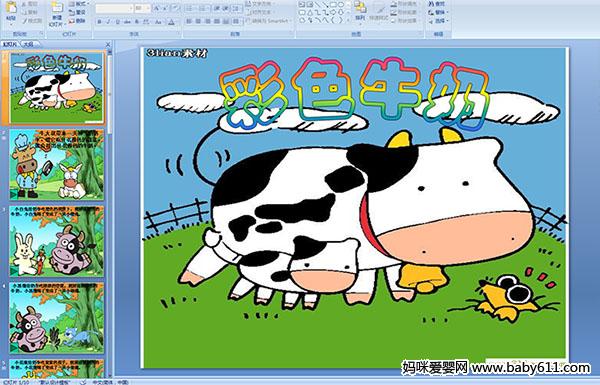Toggle Italic formatting
The image size is (600, 385).
(x=108, y=22)
